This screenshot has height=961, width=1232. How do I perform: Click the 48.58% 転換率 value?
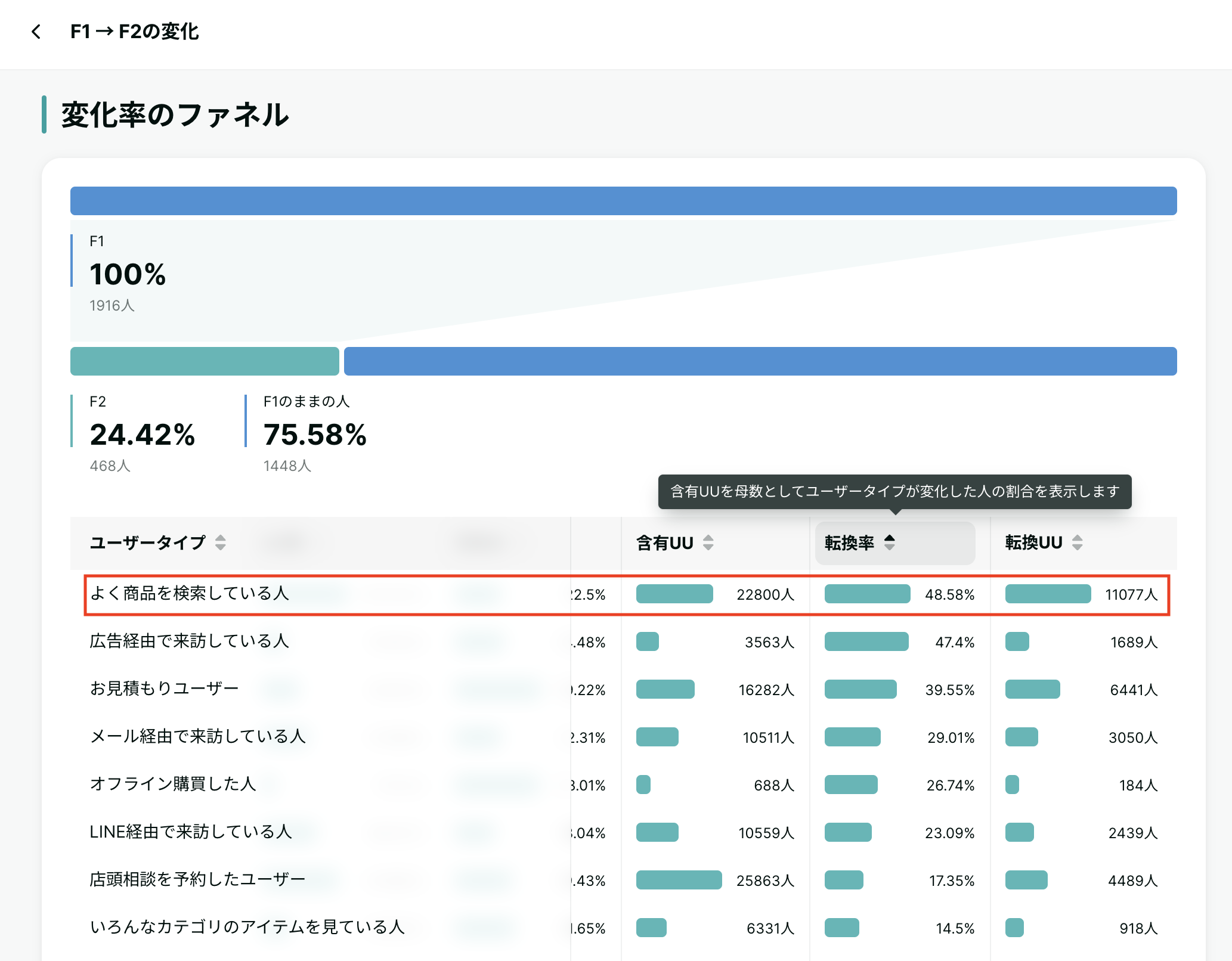(950, 594)
